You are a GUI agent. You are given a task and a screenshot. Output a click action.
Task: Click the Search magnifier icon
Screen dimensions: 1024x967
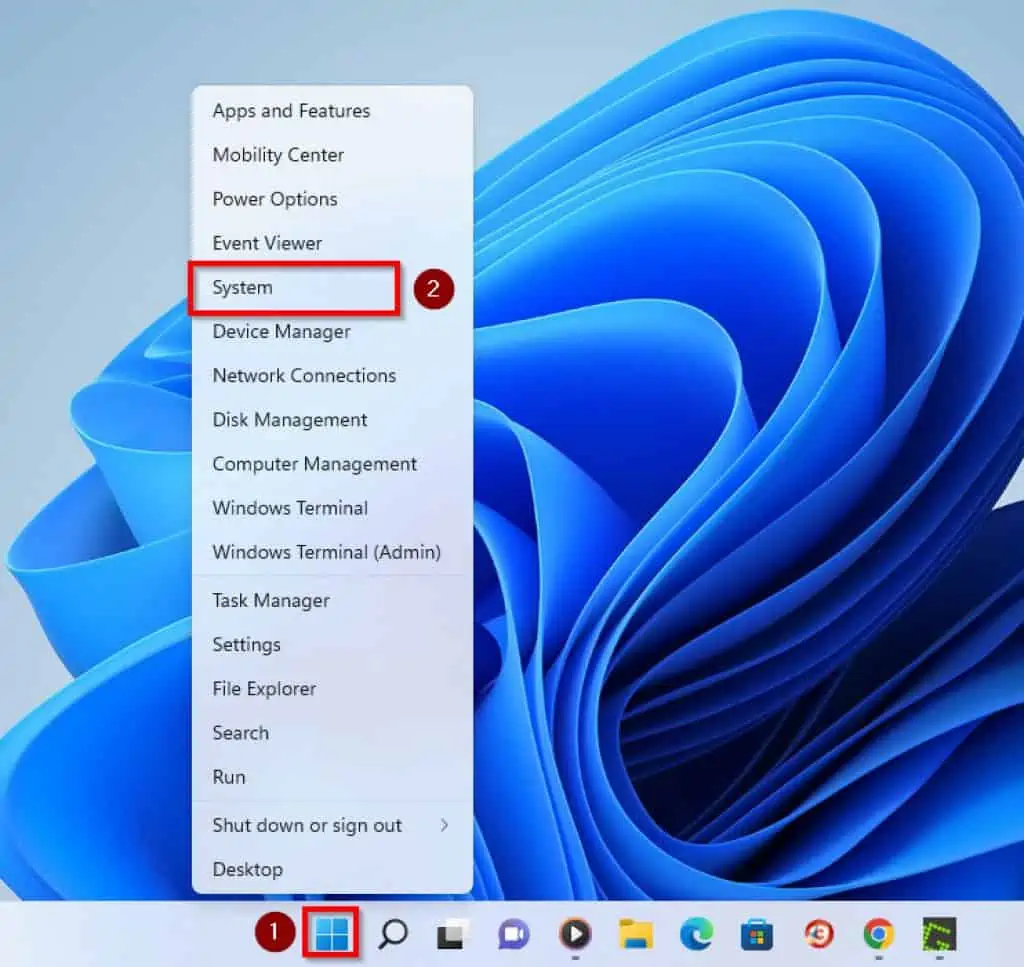click(x=393, y=936)
